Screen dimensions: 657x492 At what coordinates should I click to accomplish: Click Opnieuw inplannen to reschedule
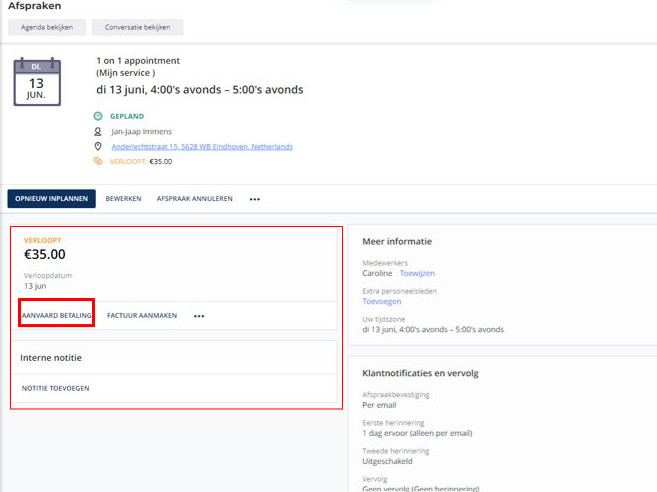(x=51, y=199)
